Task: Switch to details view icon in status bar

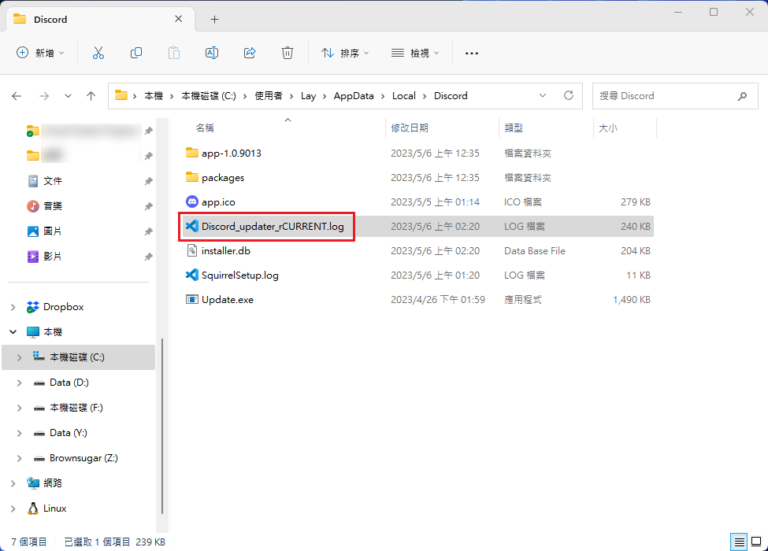Action: pyautogui.click(x=739, y=542)
